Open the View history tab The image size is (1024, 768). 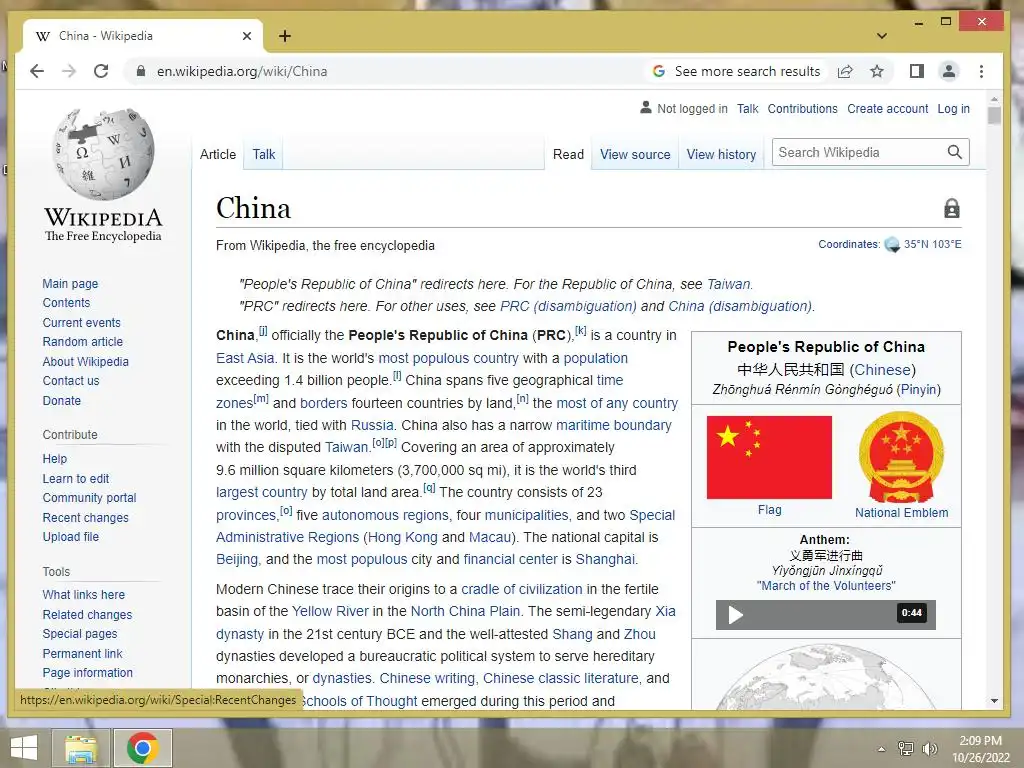tap(721, 155)
